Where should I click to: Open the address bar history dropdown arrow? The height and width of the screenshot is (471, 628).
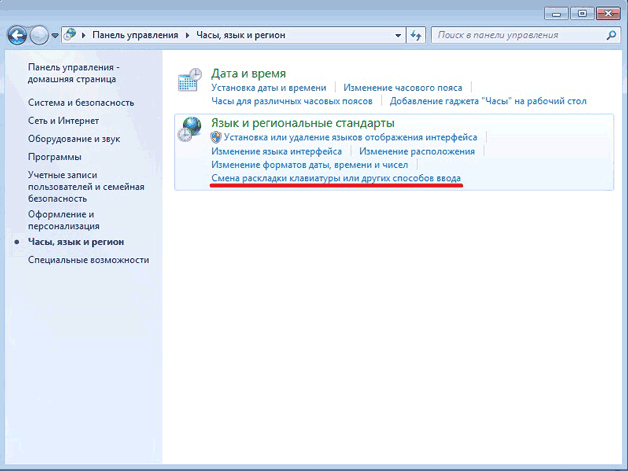[x=398, y=36]
